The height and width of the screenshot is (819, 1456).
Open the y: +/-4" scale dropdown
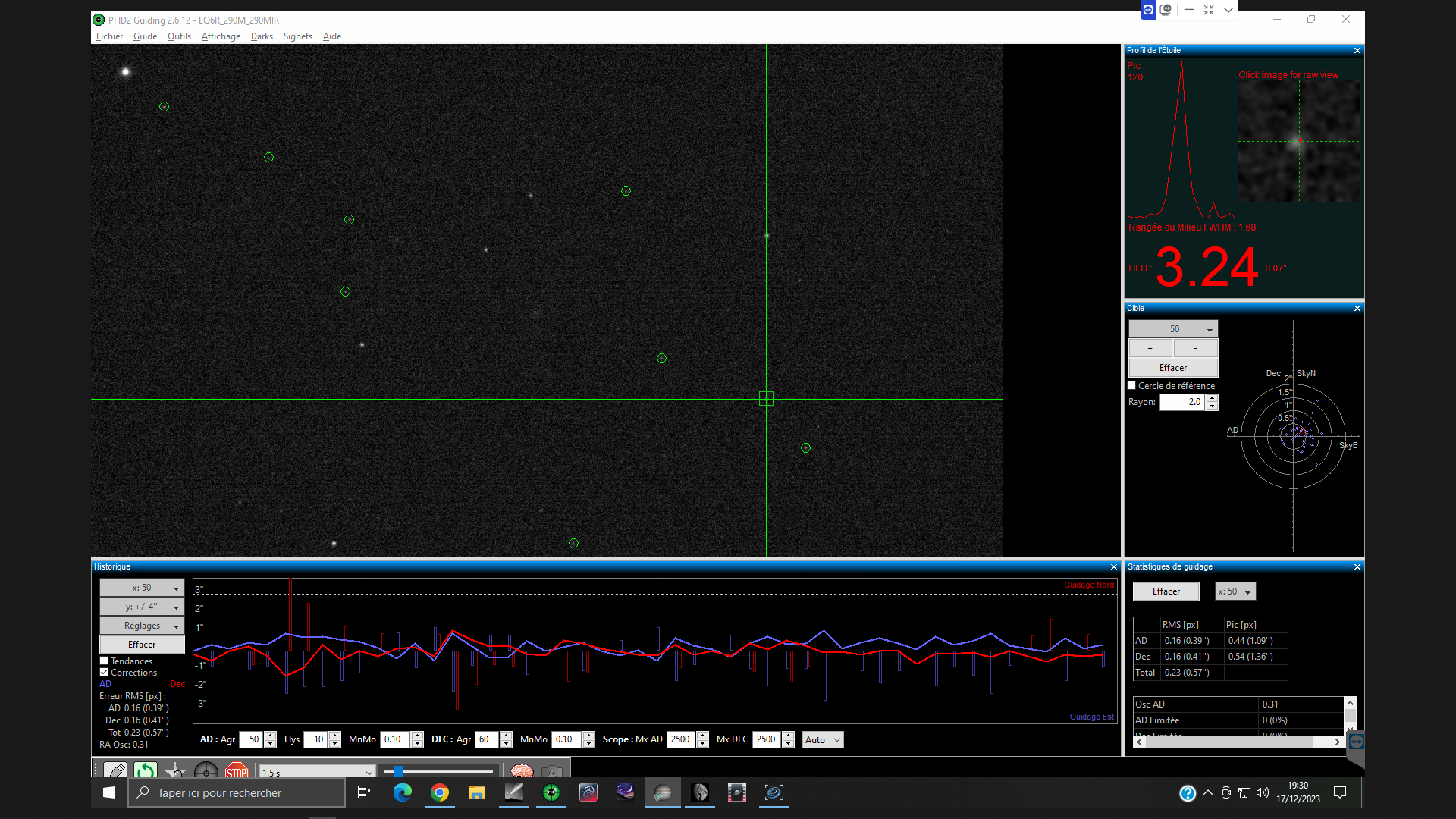click(142, 607)
